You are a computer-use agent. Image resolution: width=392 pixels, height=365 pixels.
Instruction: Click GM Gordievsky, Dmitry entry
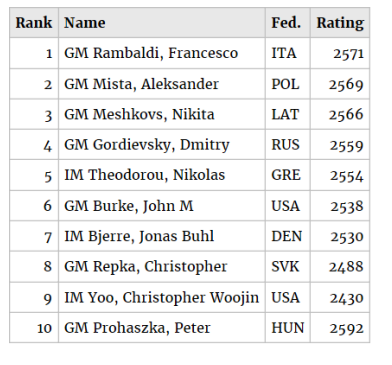coord(162,145)
